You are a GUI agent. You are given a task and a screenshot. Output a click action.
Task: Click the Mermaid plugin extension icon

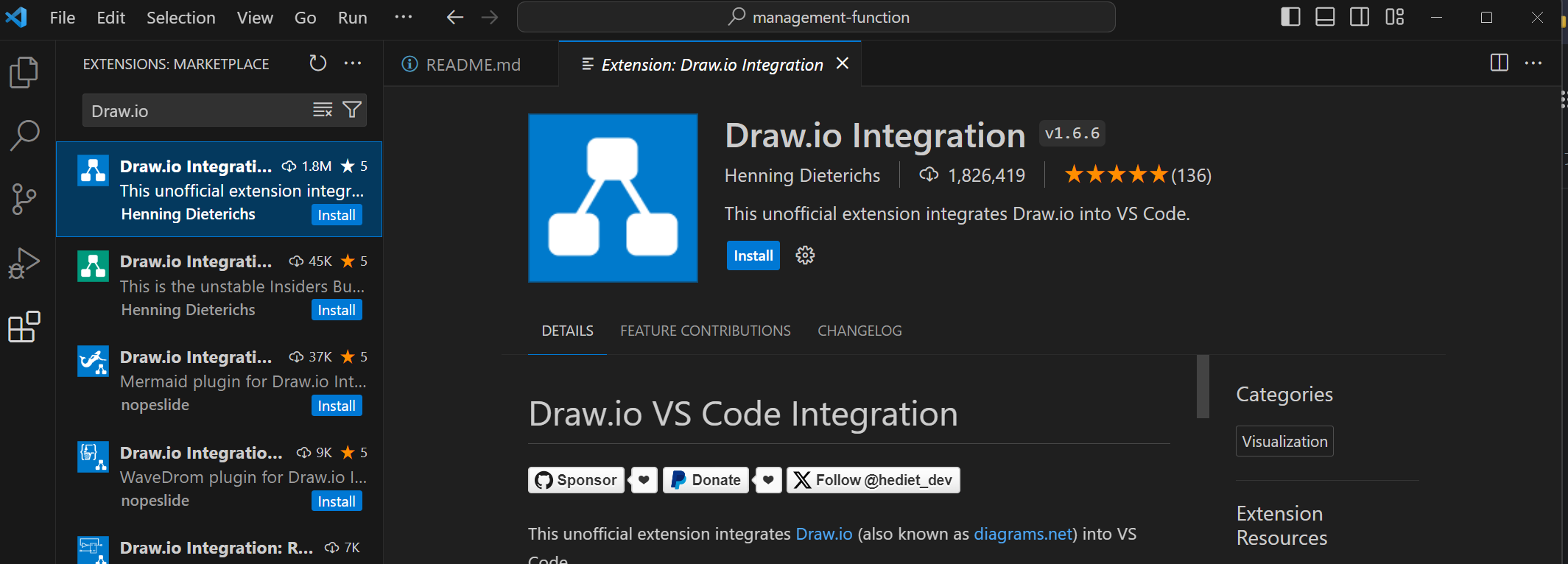[x=93, y=361]
